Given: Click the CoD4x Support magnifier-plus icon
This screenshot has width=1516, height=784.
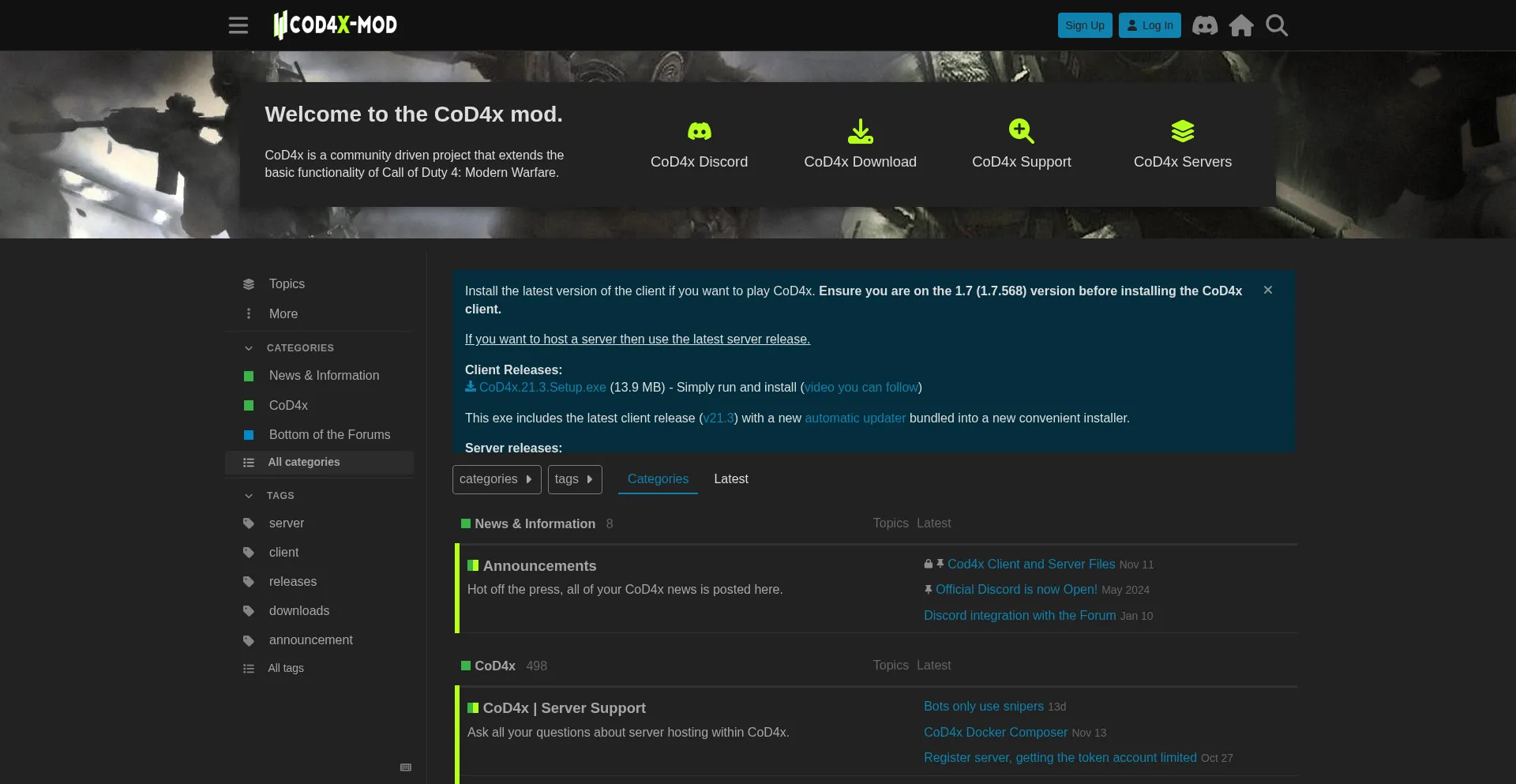Looking at the screenshot, I should (1021, 131).
